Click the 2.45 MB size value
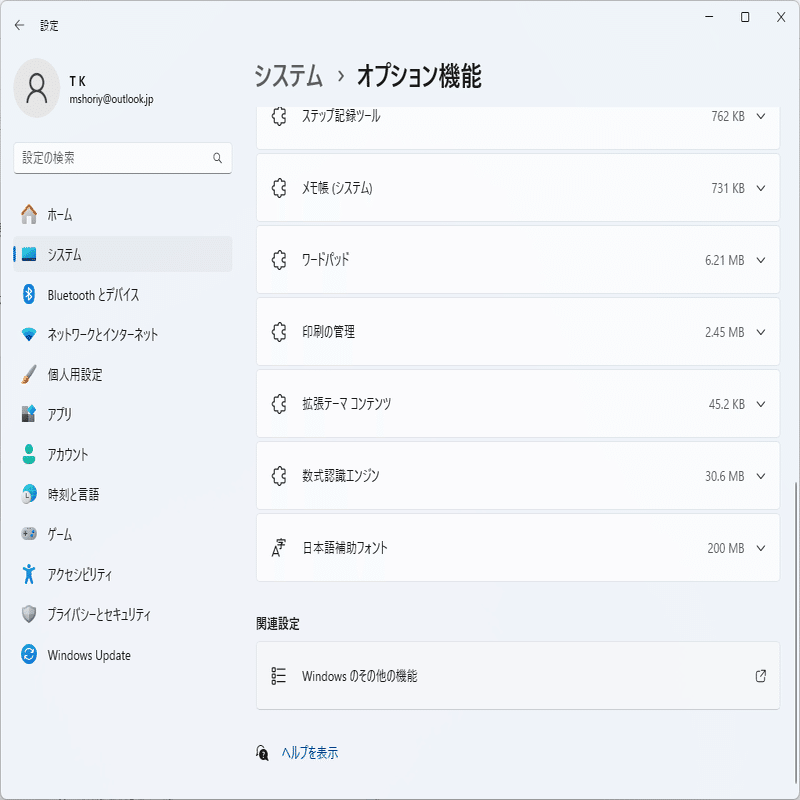The image size is (800, 800). tap(724, 332)
